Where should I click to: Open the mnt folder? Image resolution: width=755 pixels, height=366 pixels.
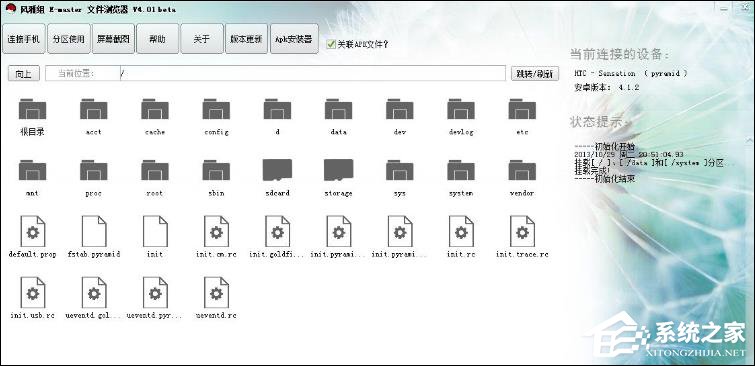pyautogui.click(x=32, y=170)
